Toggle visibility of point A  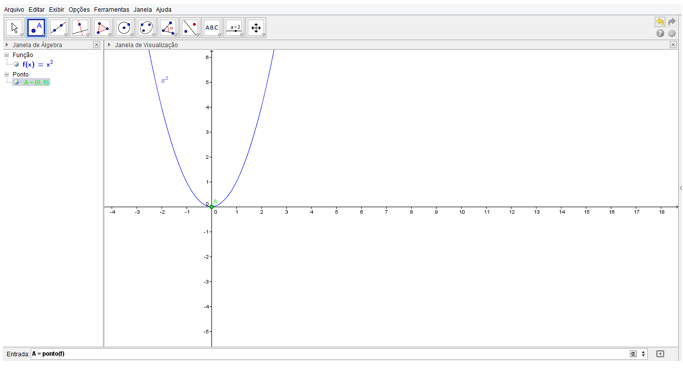[16, 82]
